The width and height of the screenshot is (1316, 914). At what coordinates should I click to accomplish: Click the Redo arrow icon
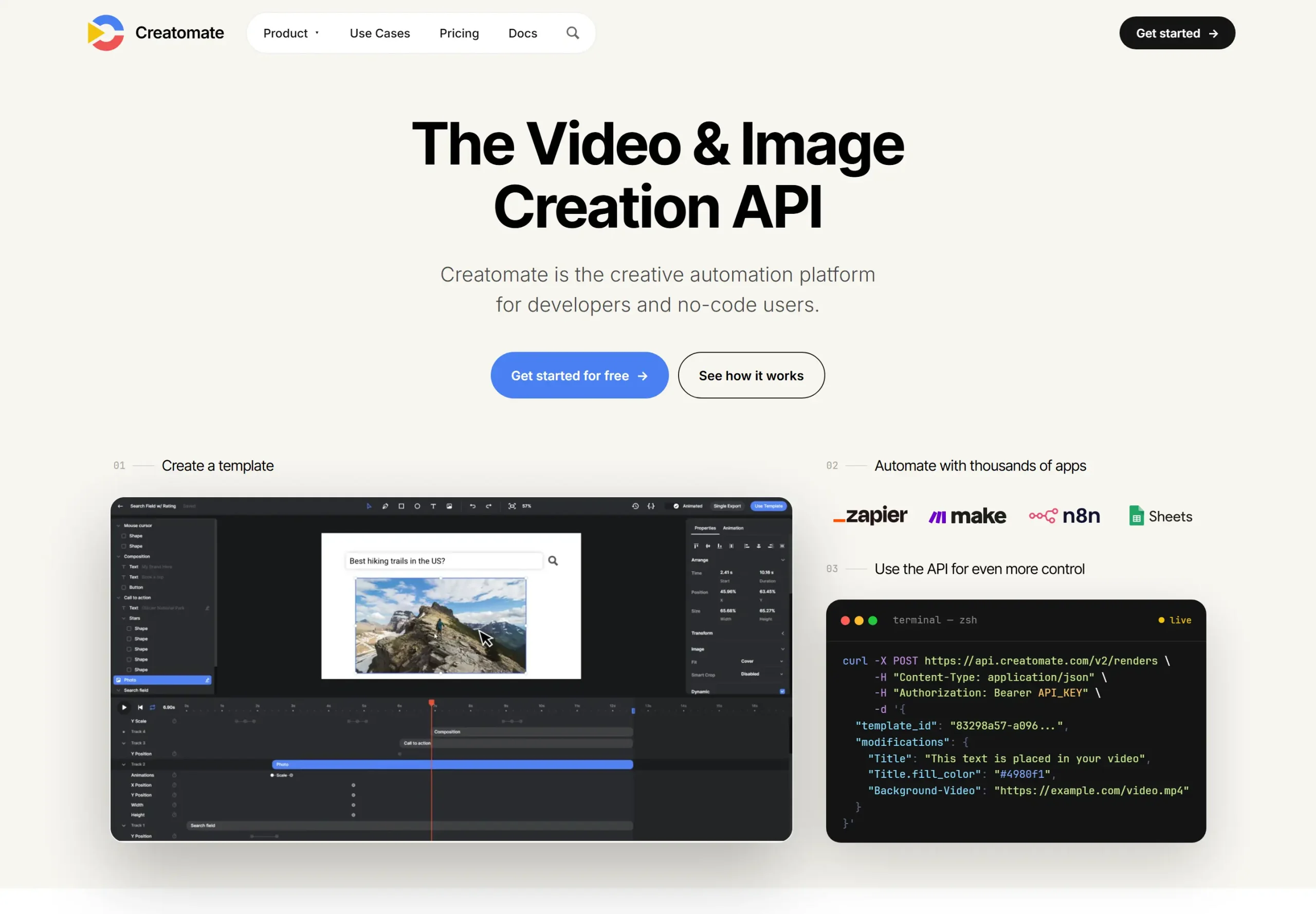click(488, 506)
